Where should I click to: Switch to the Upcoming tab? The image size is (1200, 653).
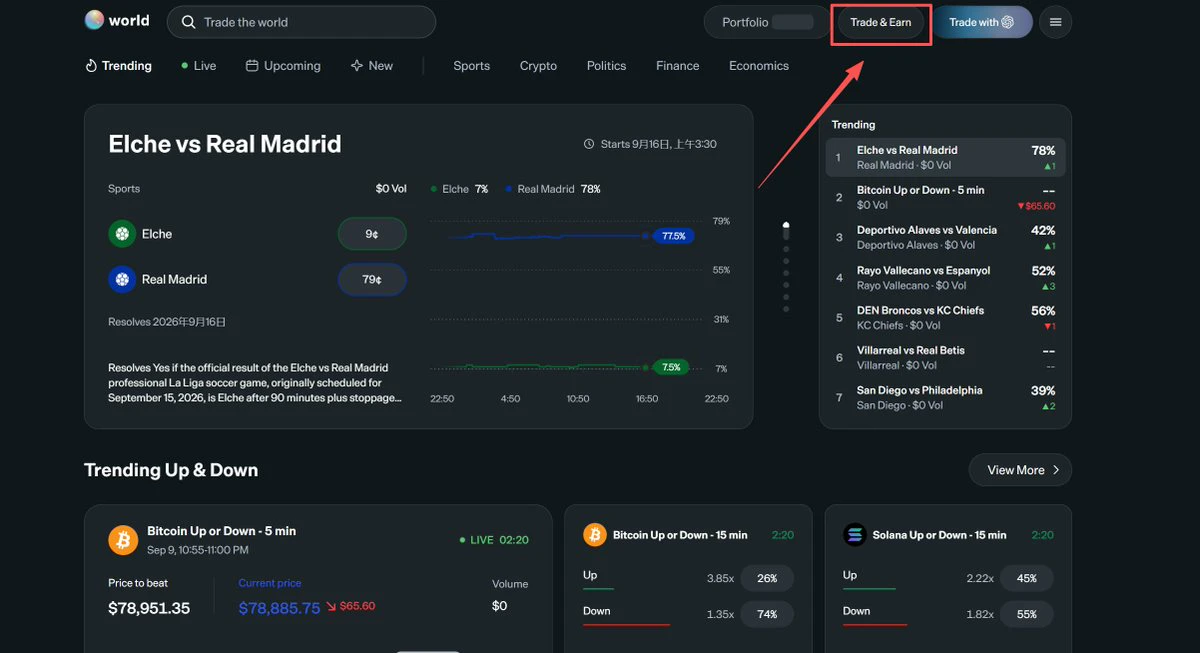283,66
